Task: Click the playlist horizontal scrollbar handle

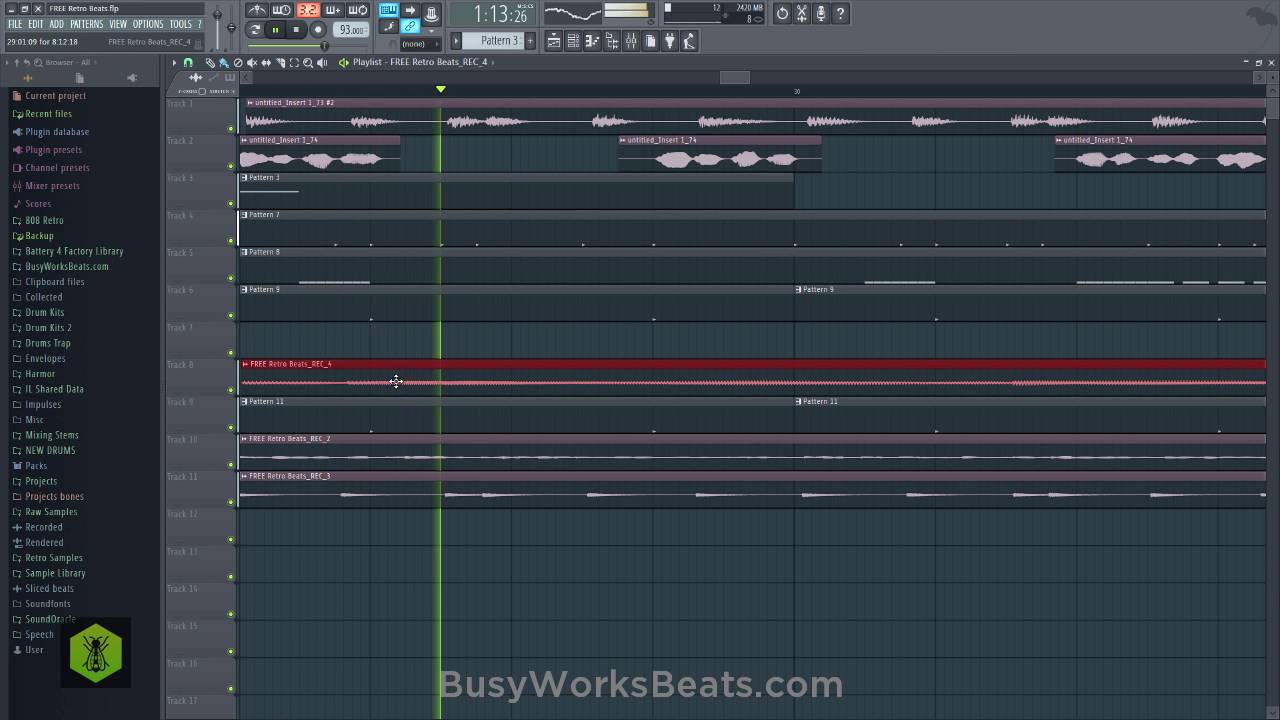Action: [735, 78]
